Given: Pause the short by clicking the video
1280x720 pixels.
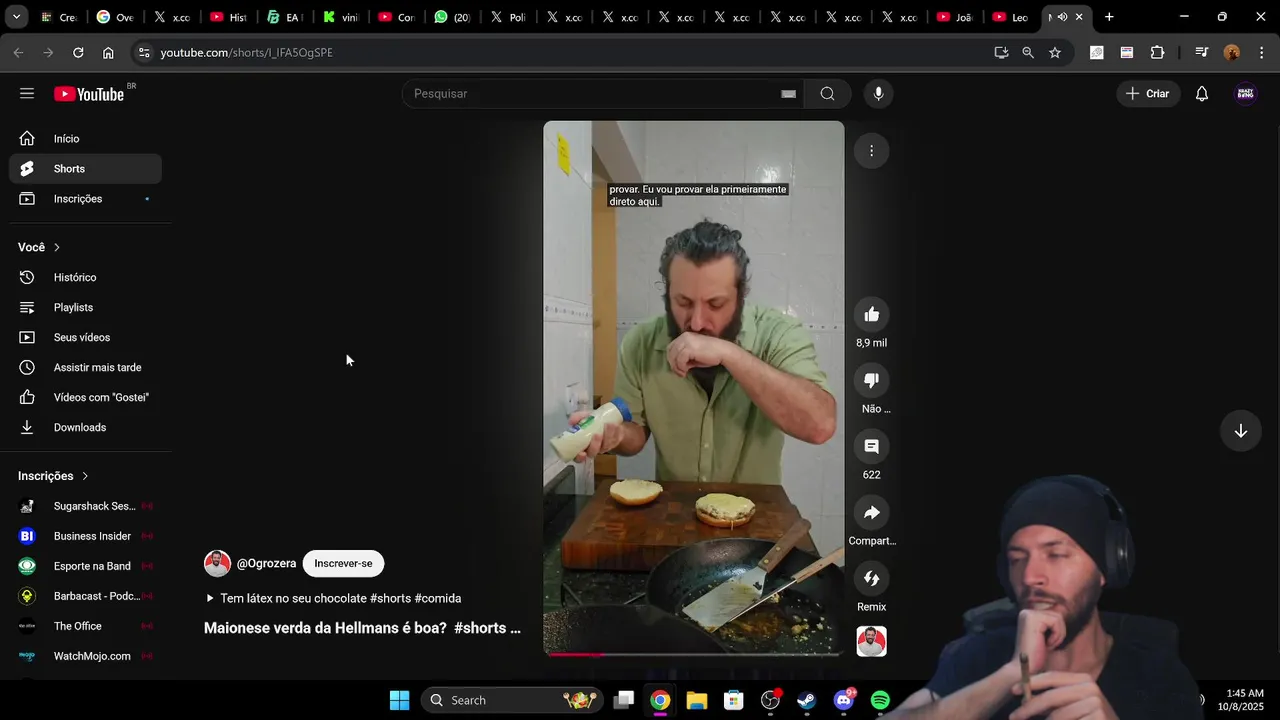Looking at the screenshot, I should [x=694, y=388].
